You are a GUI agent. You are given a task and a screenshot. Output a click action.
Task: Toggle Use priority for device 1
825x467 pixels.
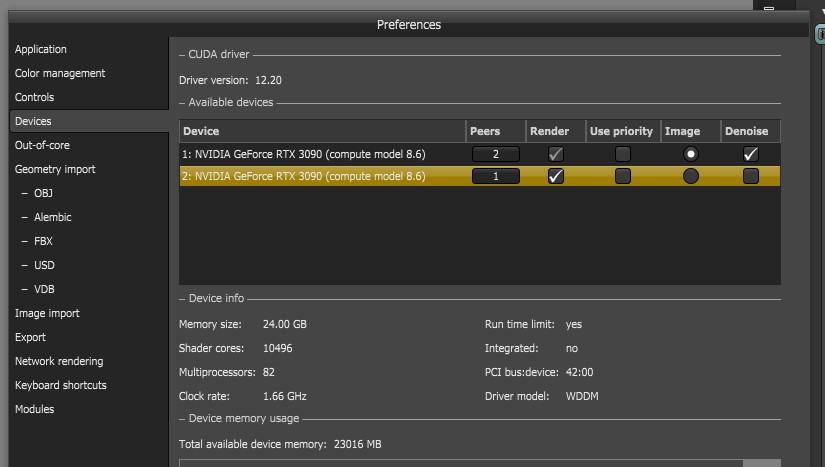coord(622,154)
